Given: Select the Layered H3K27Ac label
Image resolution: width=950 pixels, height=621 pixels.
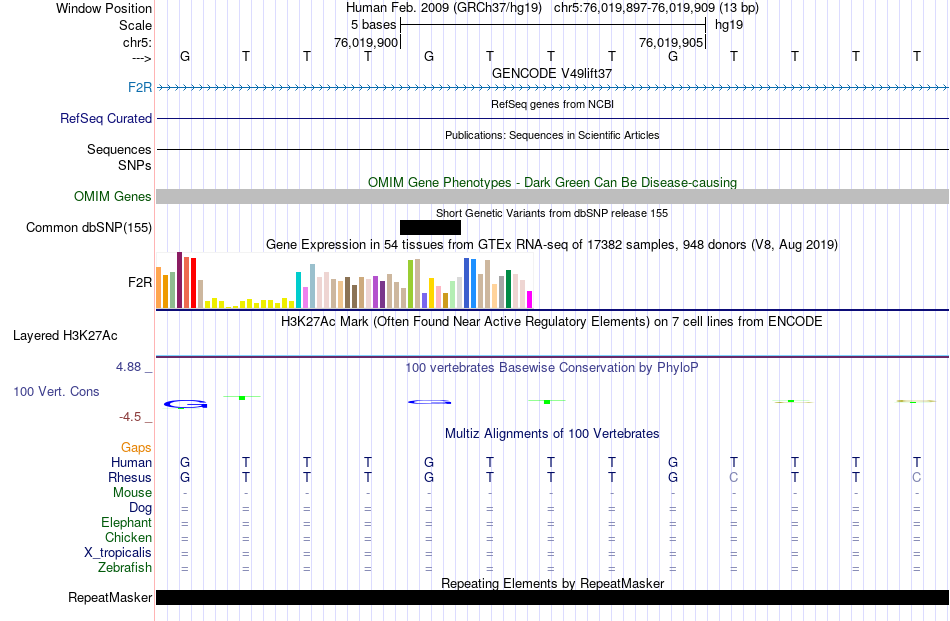Looking at the screenshot, I should pyautogui.click(x=65, y=336).
